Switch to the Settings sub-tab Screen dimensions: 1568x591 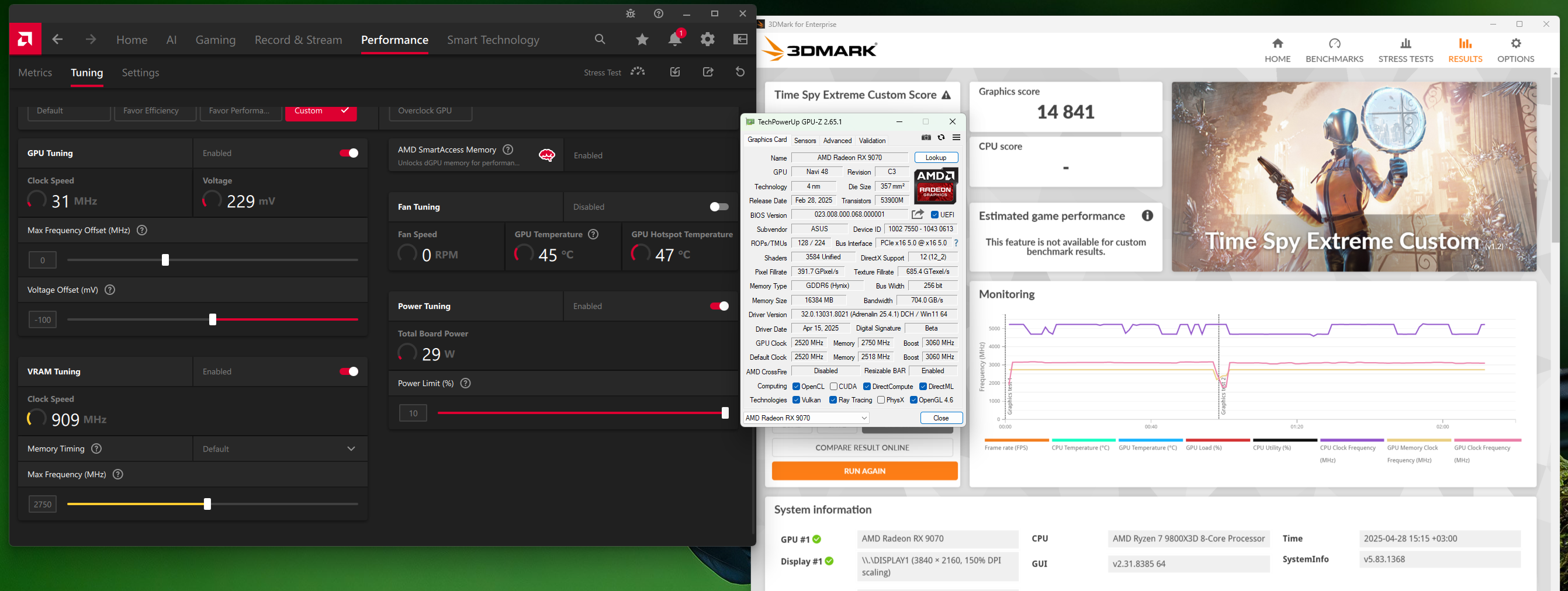[x=141, y=72]
